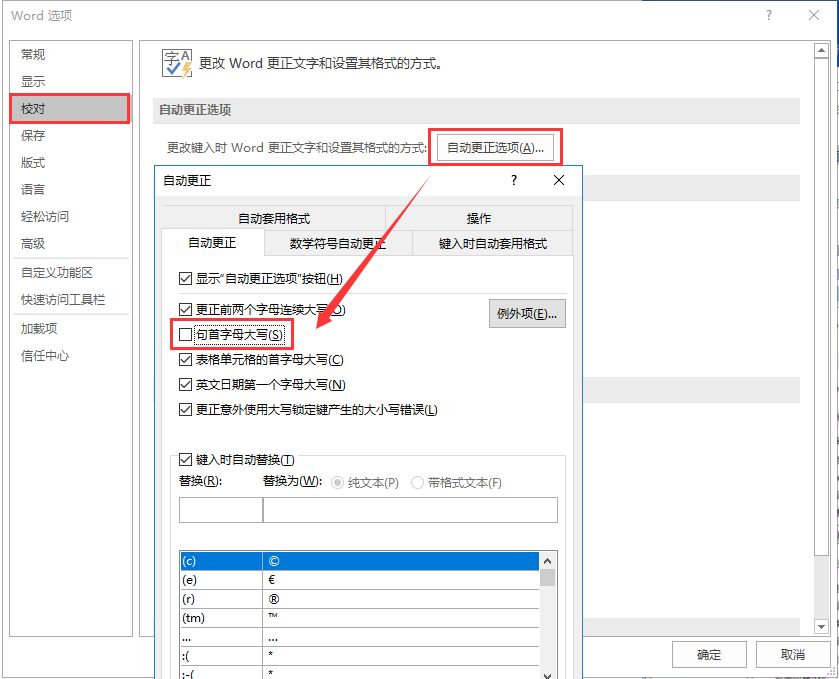This screenshot has height=679, width=839.
Task: Toggle 显示自动更正选项按钮 checkbox
Action: 185,278
